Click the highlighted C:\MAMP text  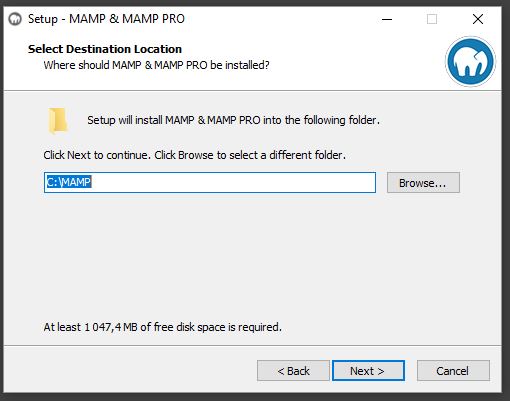(x=69, y=182)
